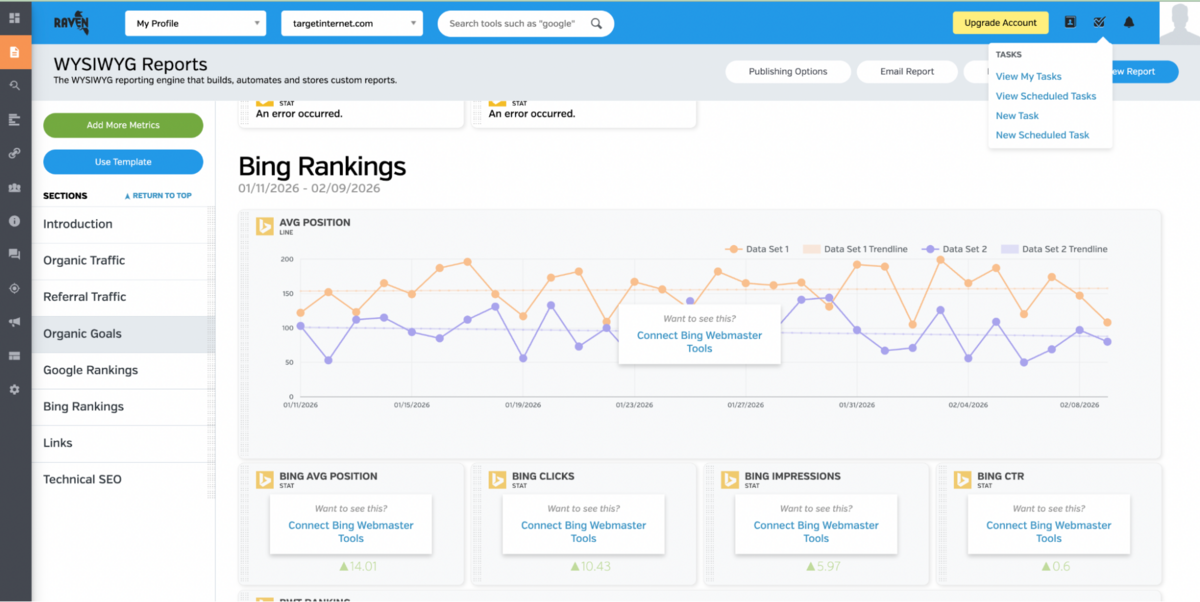
Task: Click the Bing icon on BING CTR card
Action: [x=962, y=480]
